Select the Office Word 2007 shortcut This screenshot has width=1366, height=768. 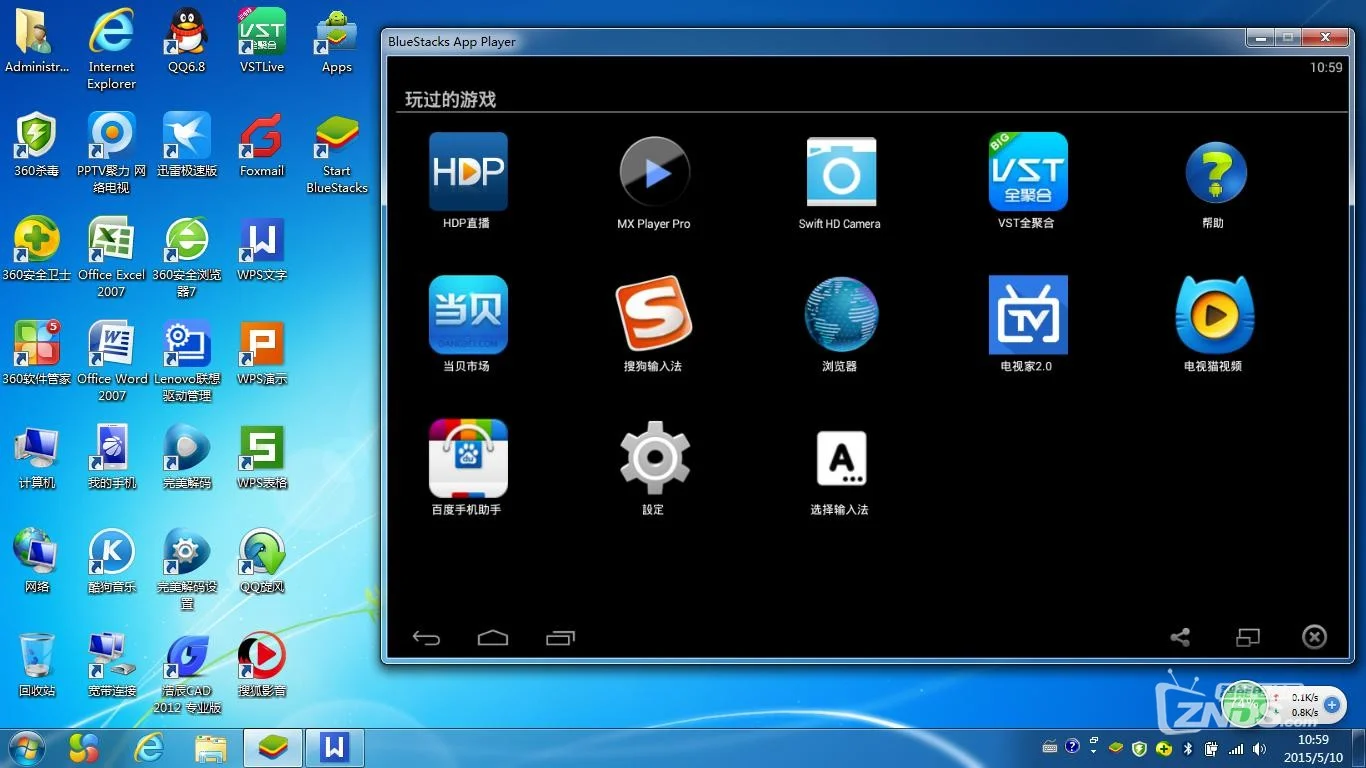tap(112, 360)
